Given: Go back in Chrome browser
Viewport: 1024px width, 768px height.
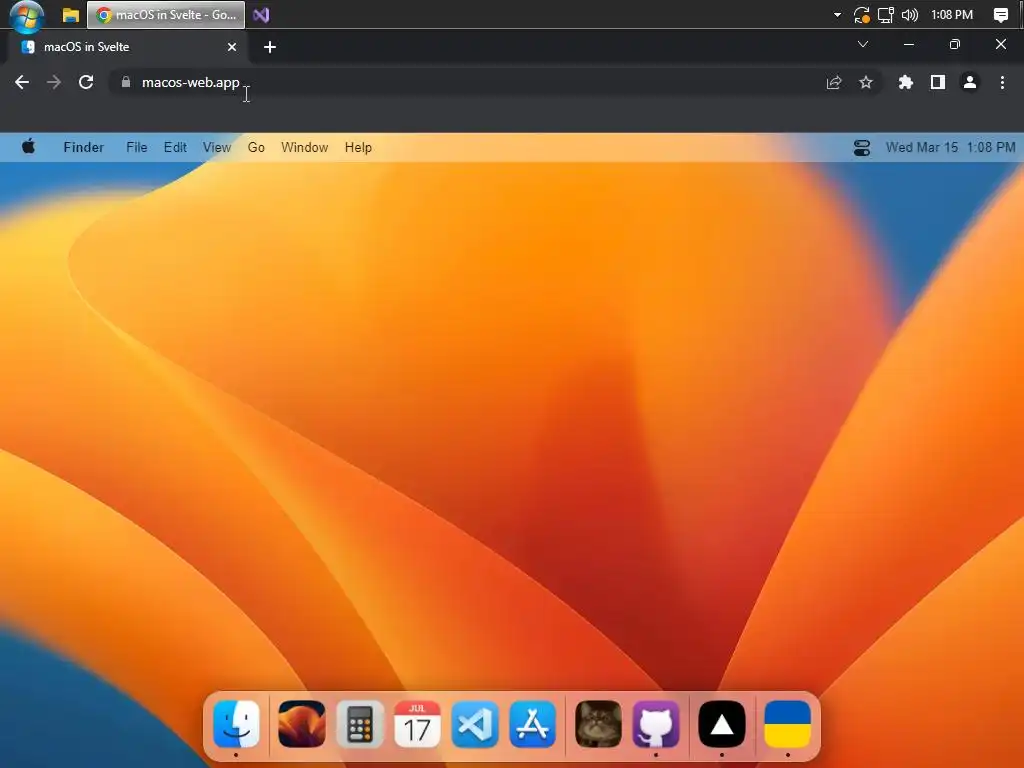Looking at the screenshot, I should [22, 82].
